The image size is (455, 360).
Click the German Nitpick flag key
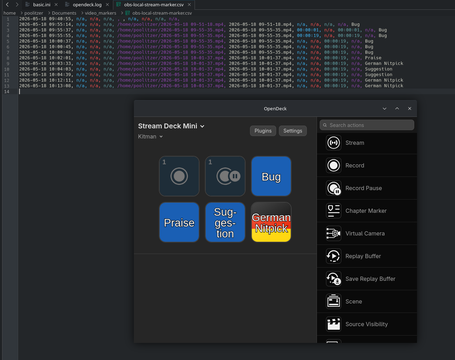click(271, 222)
